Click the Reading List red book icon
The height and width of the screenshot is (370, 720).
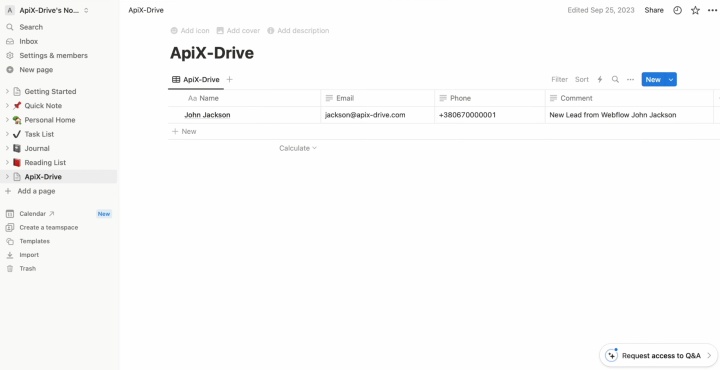[x=17, y=163]
